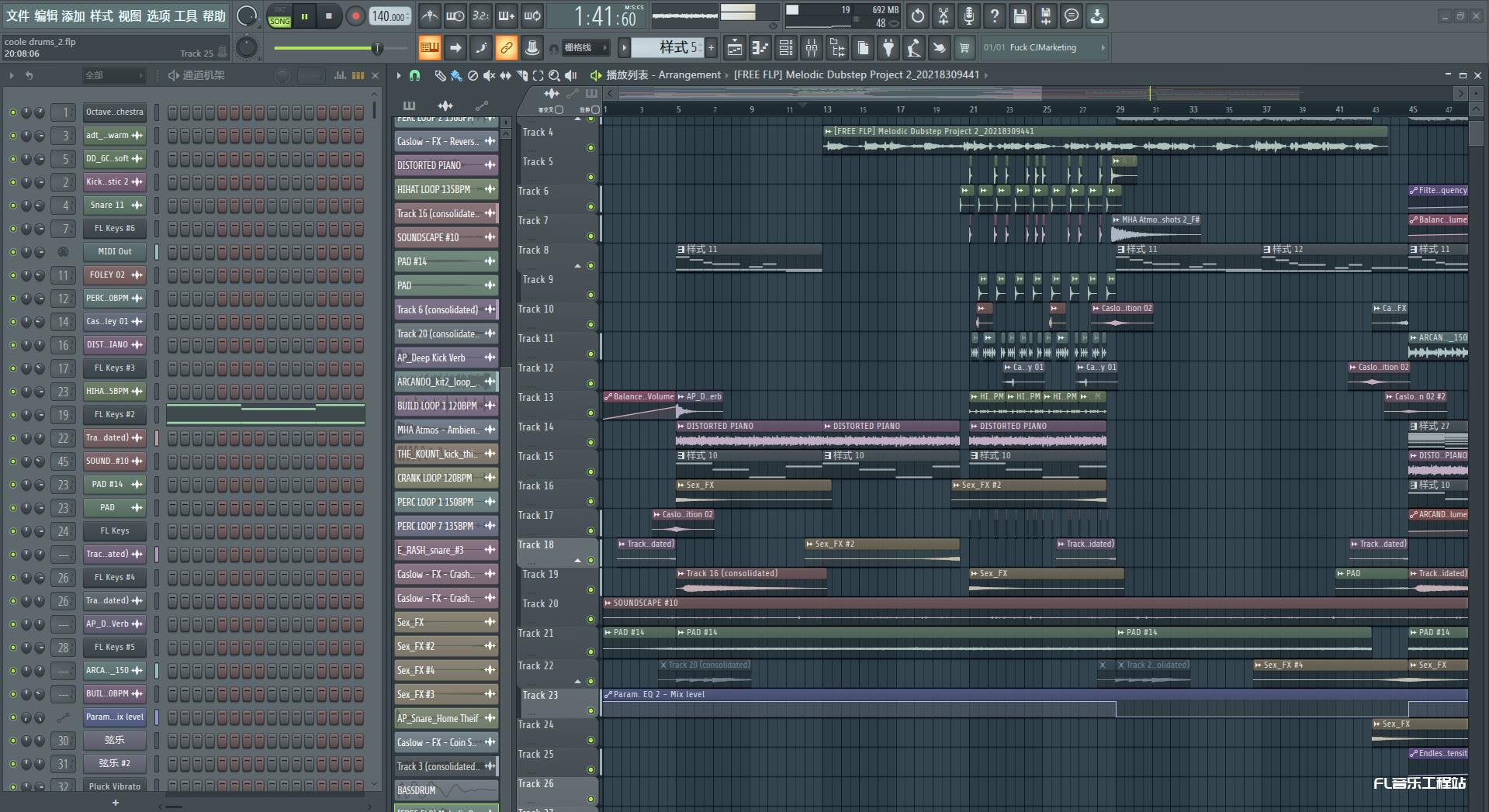Click the undo history icon

pos(918,16)
